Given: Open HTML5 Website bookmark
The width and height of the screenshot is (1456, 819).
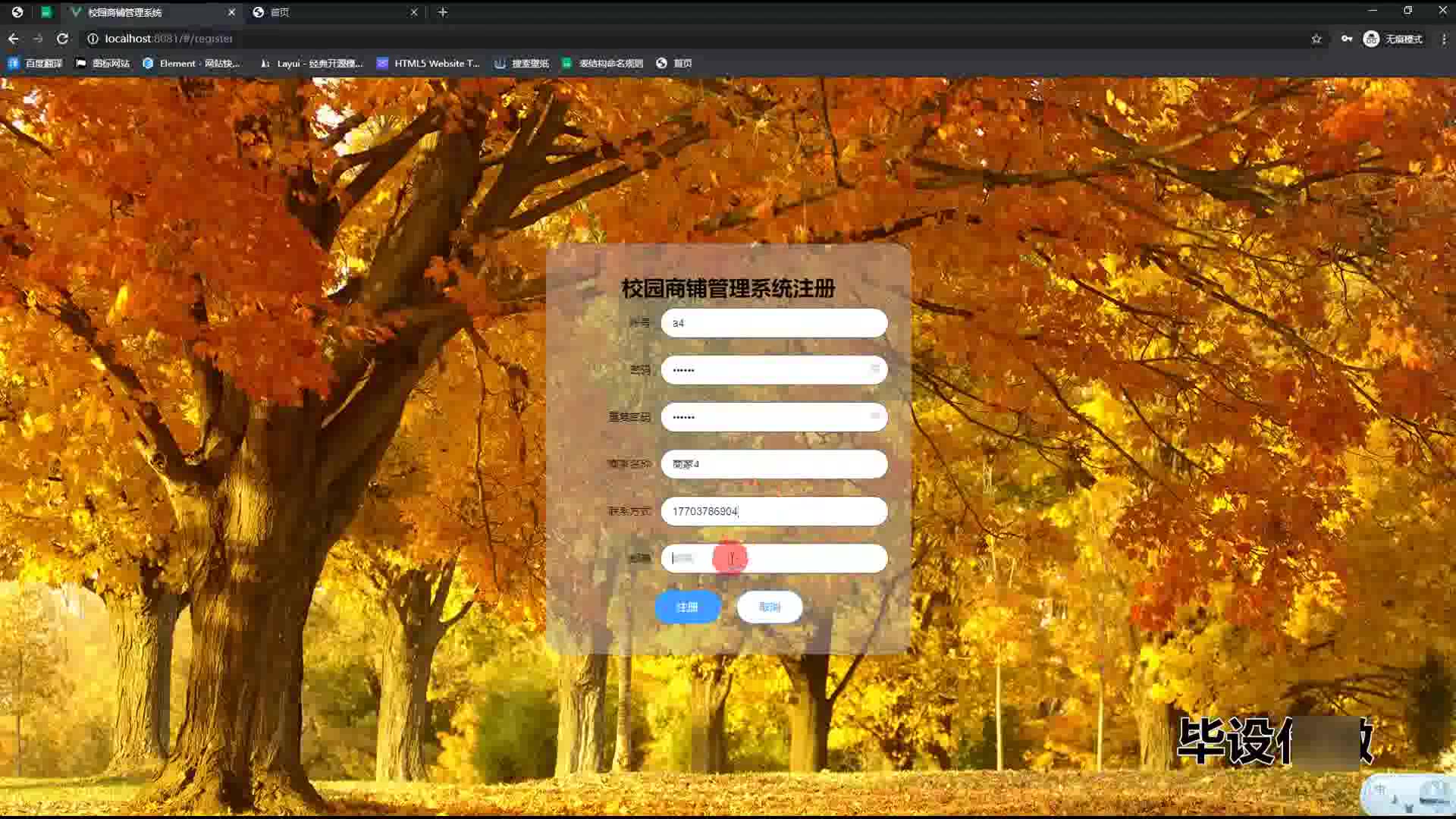Looking at the screenshot, I should [x=428, y=63].
